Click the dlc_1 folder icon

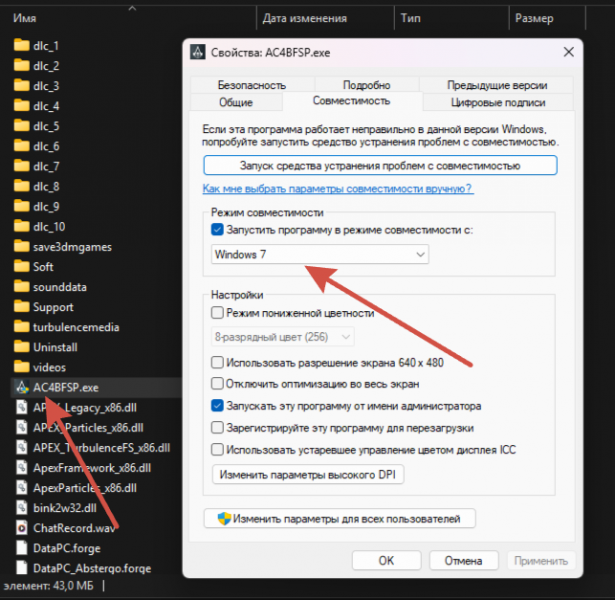[22, 45]
